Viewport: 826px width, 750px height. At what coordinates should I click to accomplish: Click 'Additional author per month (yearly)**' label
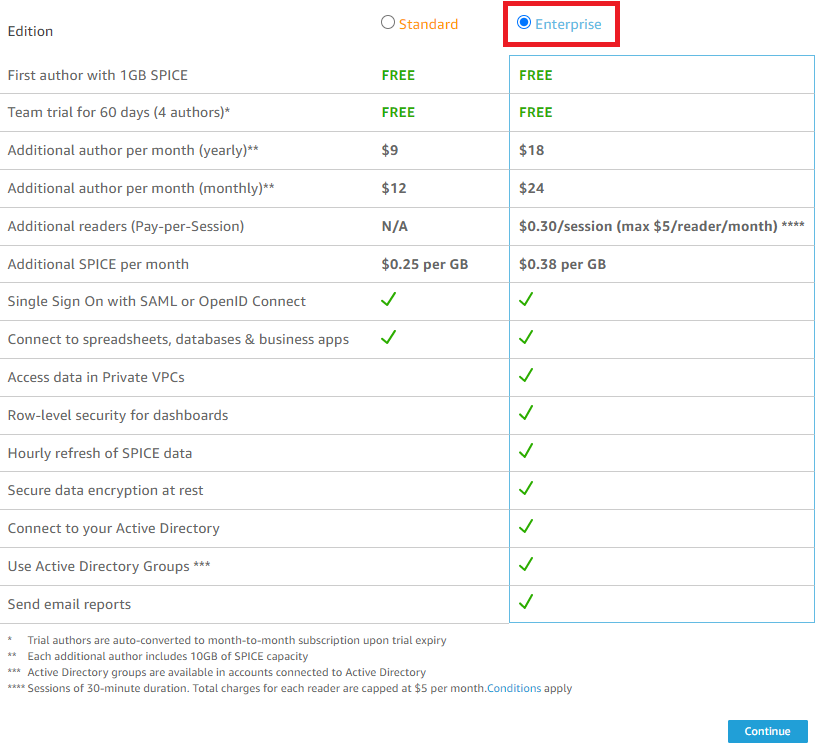click(133, 151)
